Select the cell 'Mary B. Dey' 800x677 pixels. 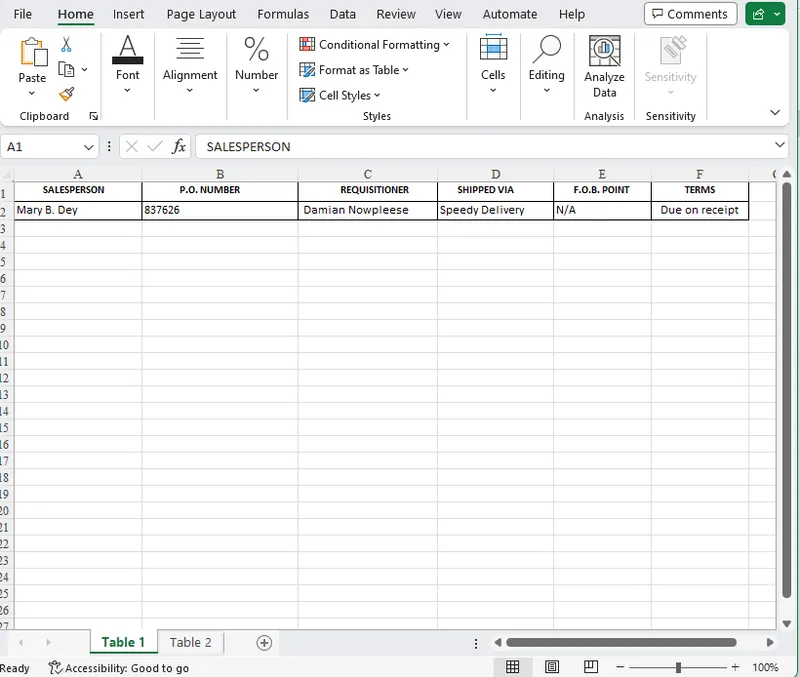(78, 210)
